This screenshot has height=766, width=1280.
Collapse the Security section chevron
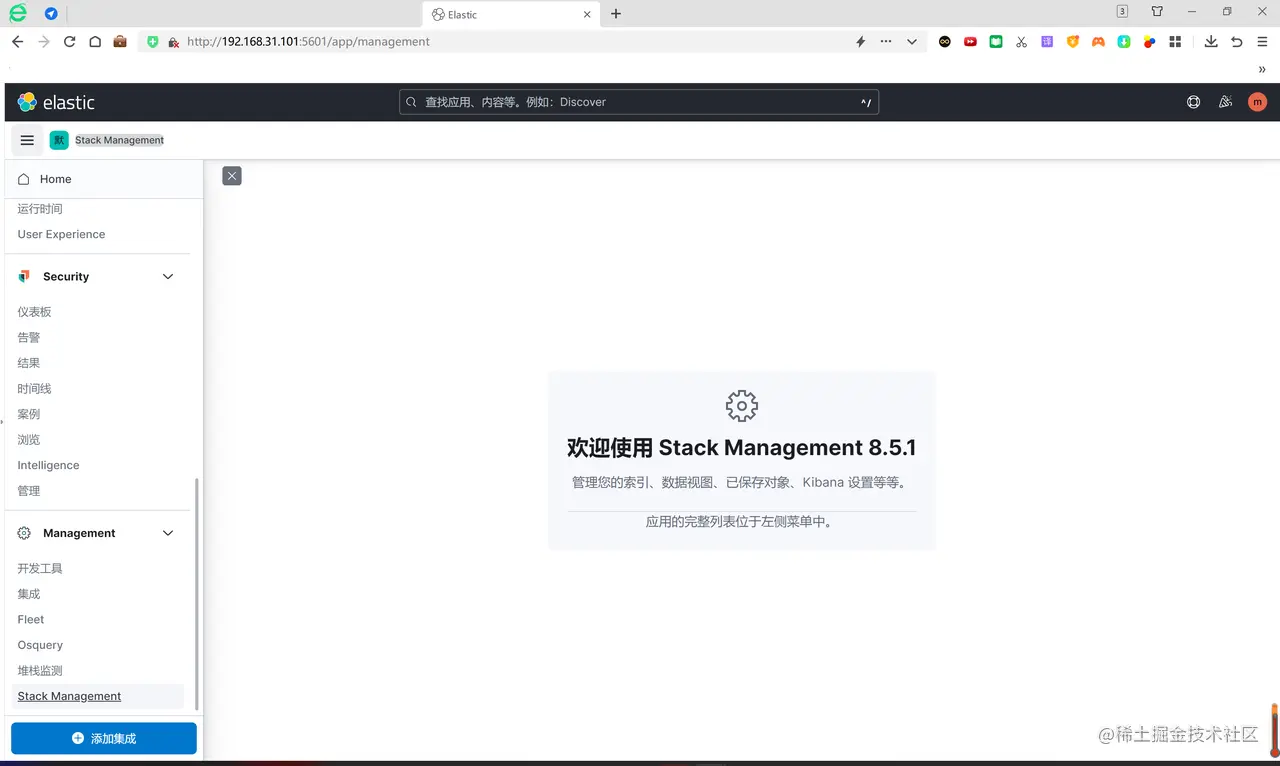(168, 277)
